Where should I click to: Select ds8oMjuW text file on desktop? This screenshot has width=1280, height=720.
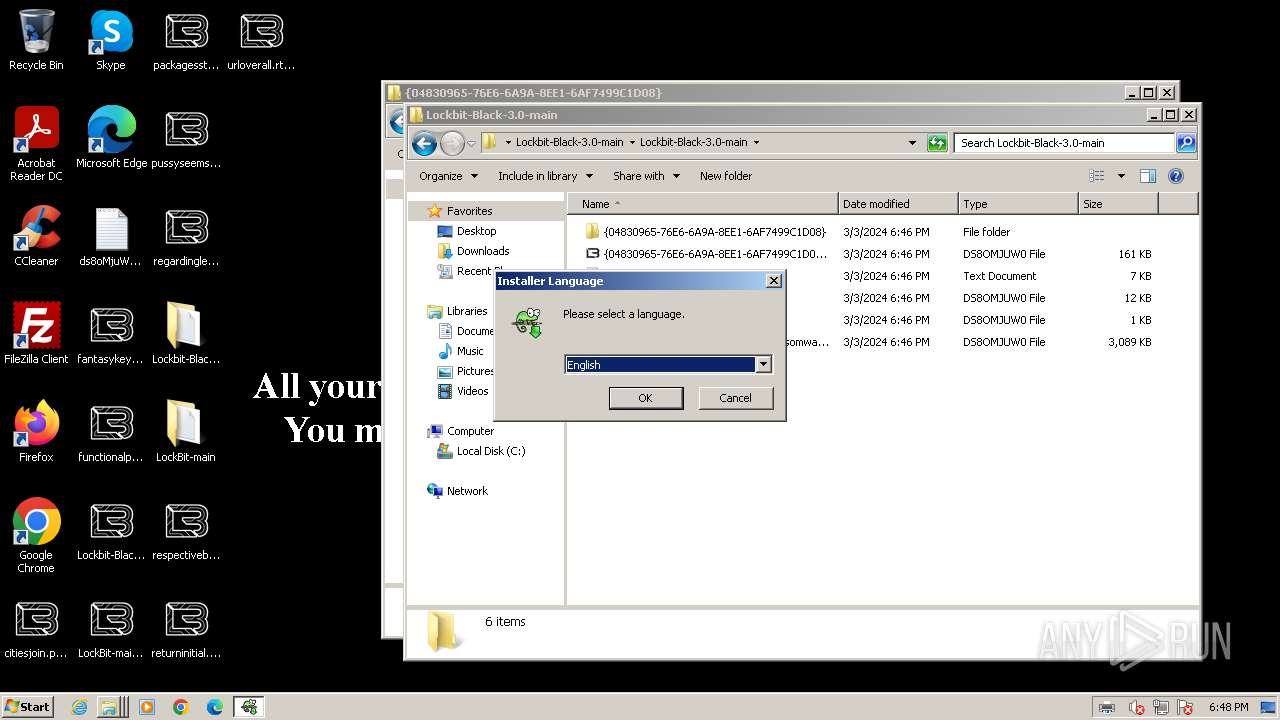click(x=111, y=237)
